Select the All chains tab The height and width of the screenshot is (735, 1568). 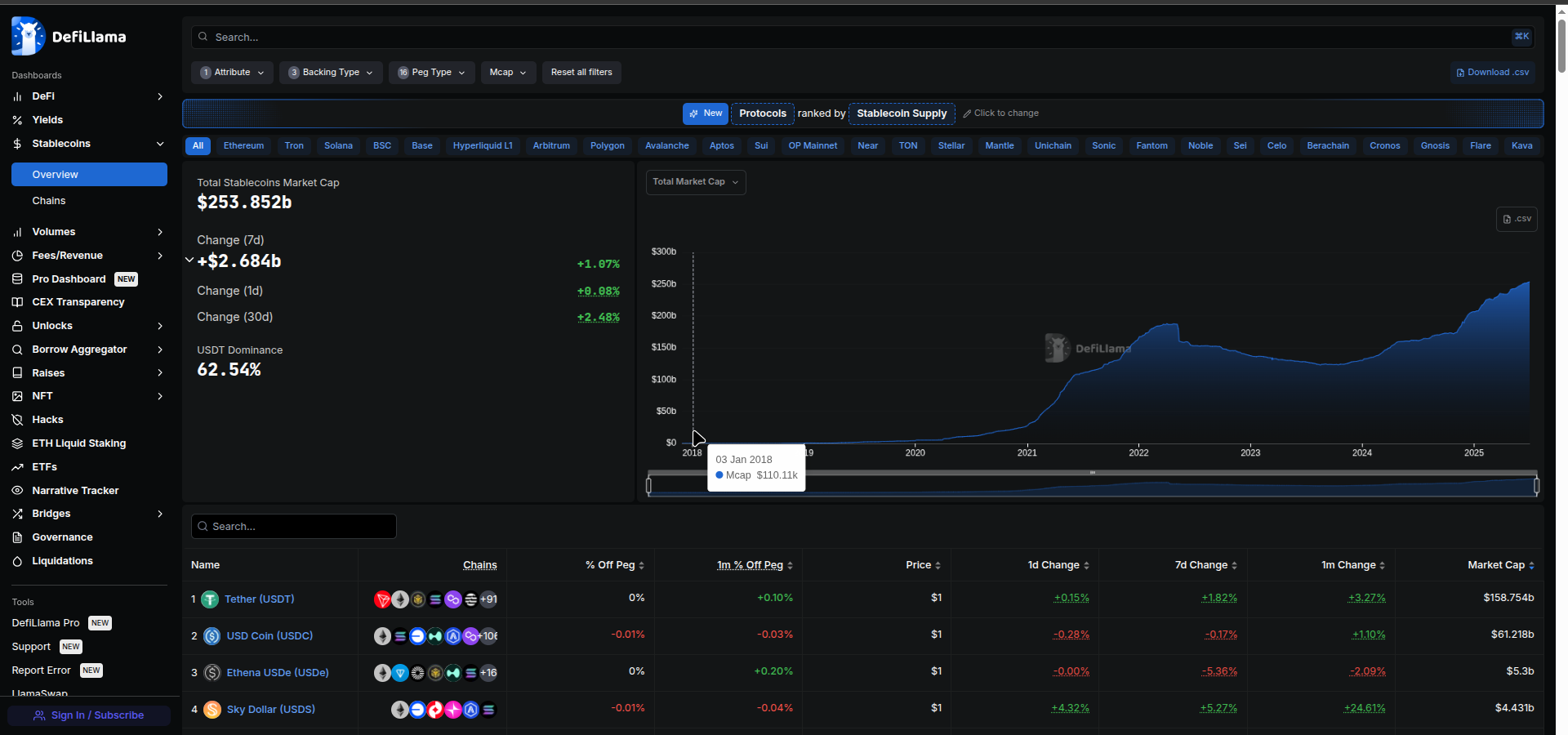(198, 146)
